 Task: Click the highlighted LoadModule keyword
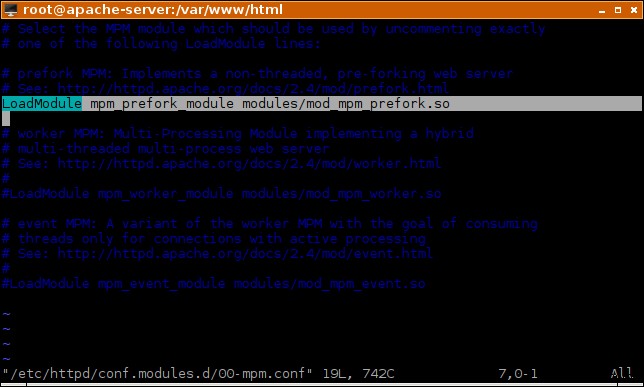42,104
